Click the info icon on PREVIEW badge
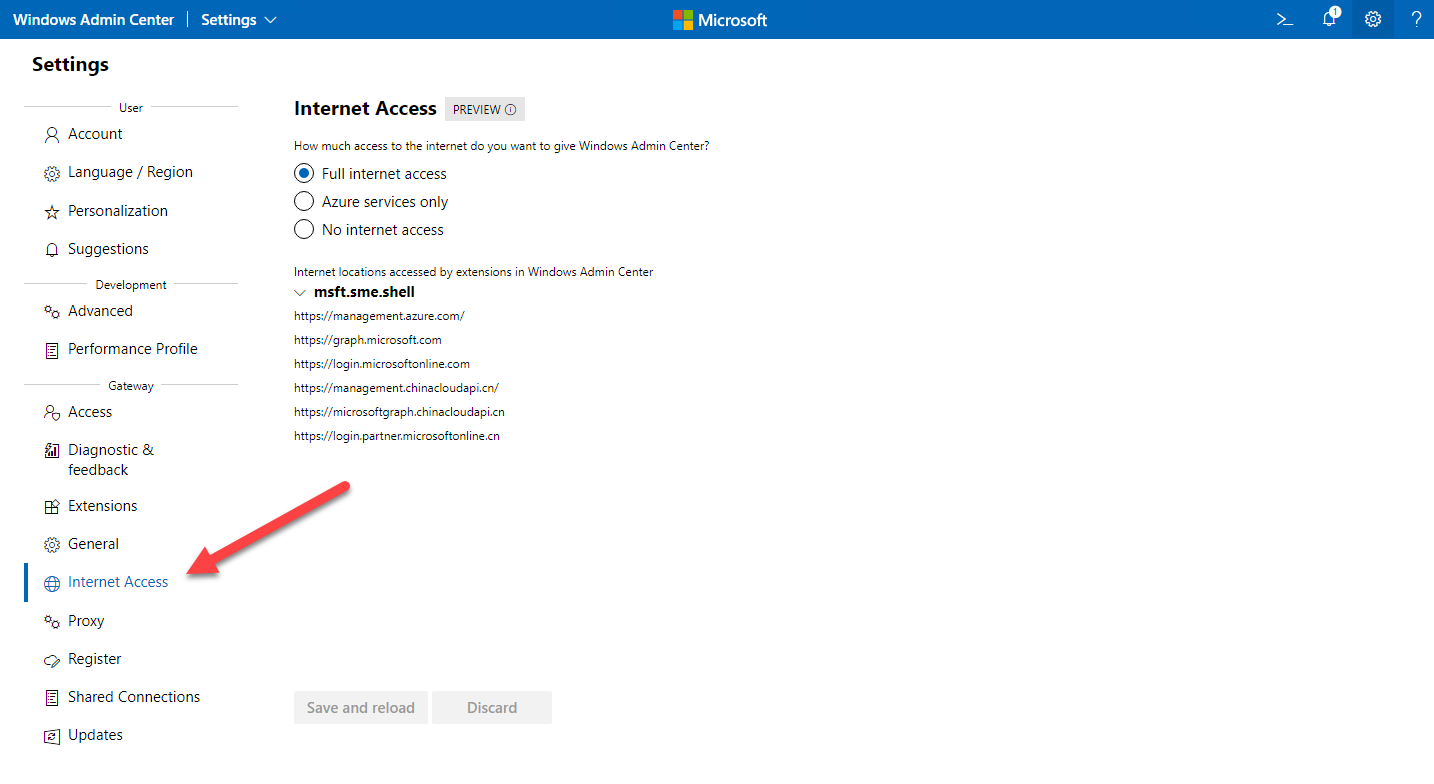The width and height of the screenshot is (1434, 784). coord(510,110)
